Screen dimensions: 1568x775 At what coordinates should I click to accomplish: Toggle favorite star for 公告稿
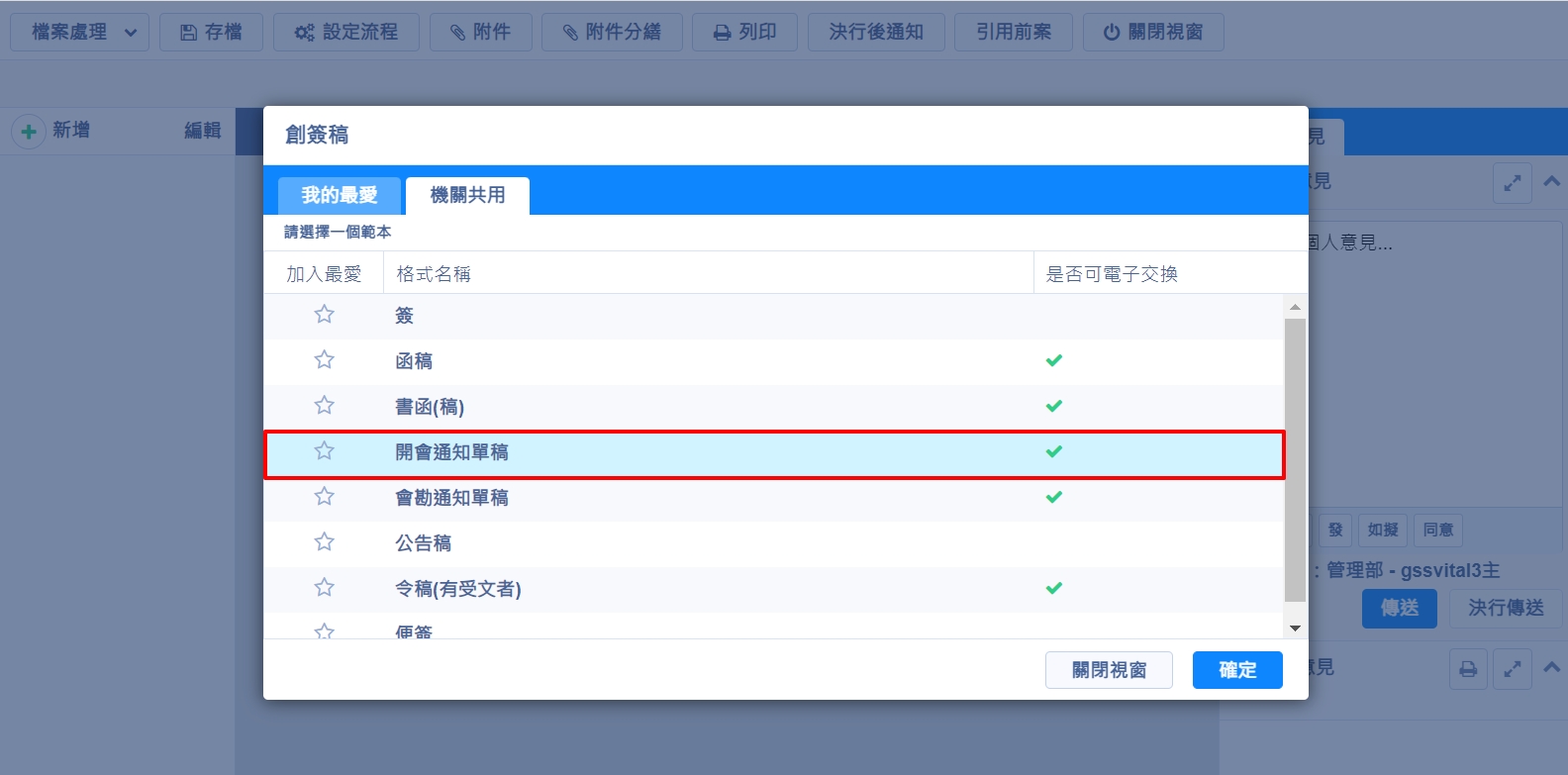(x=324, y=542)
